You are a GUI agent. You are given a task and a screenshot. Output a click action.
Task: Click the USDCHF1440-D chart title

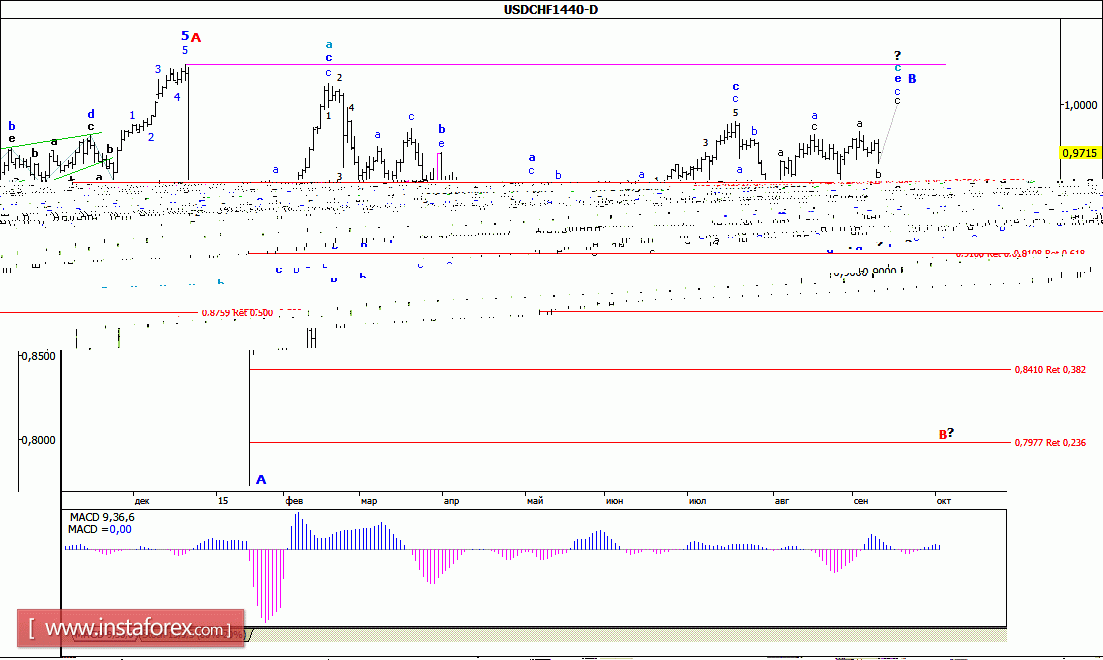tap(551, 10)
